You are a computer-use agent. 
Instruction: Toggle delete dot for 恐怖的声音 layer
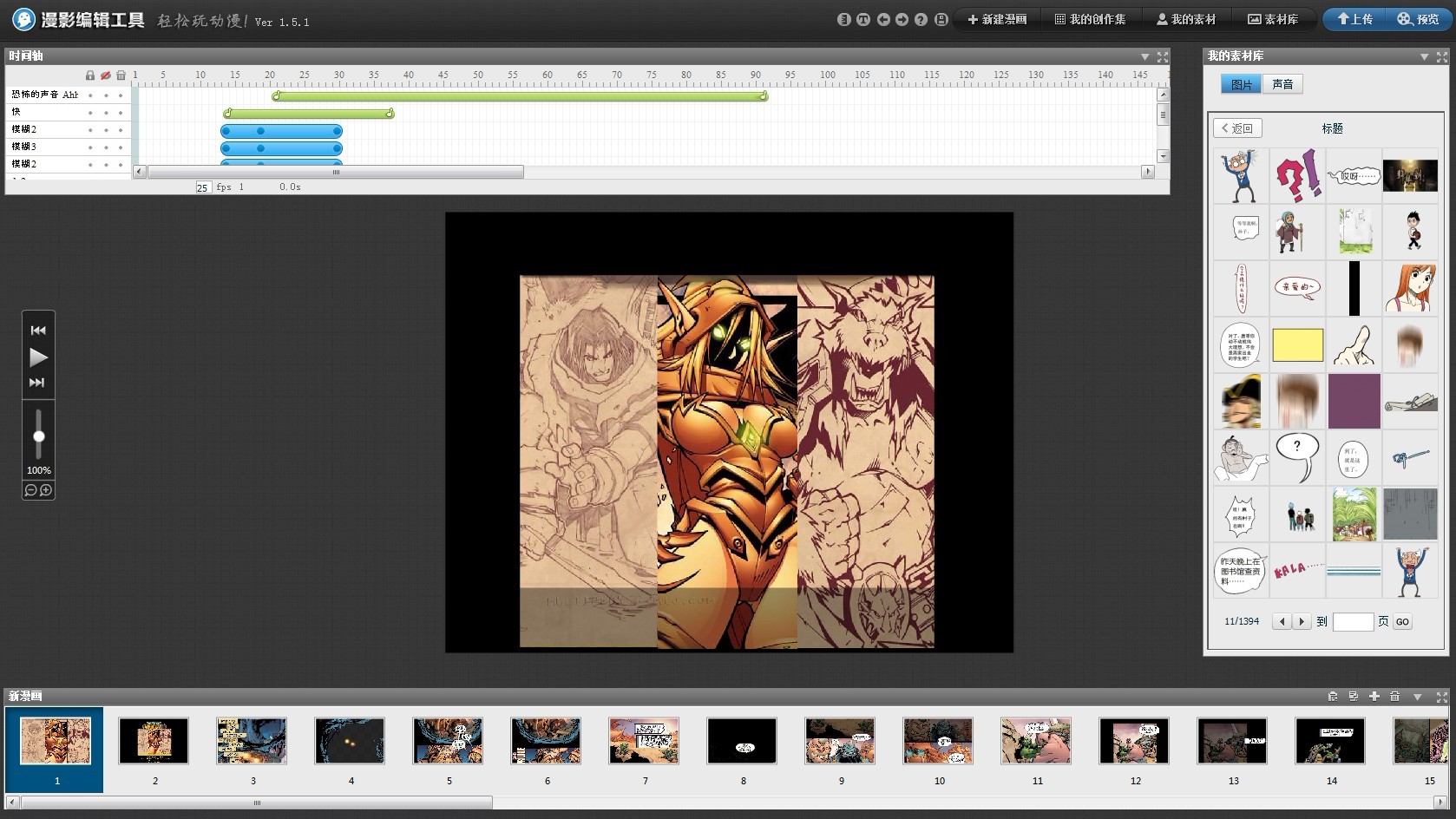click(121, 95)
